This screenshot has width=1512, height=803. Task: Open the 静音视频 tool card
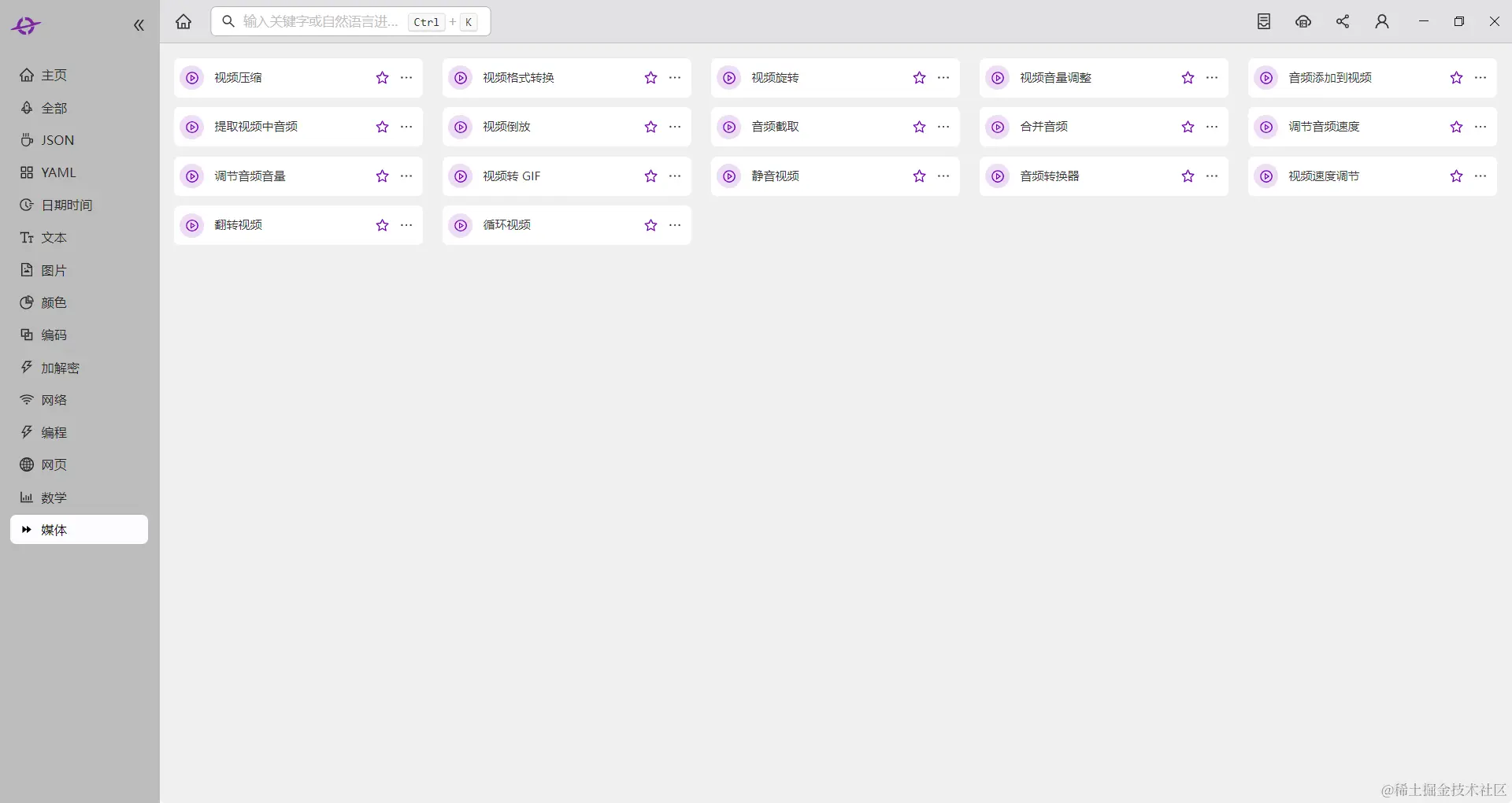point(835,176)
